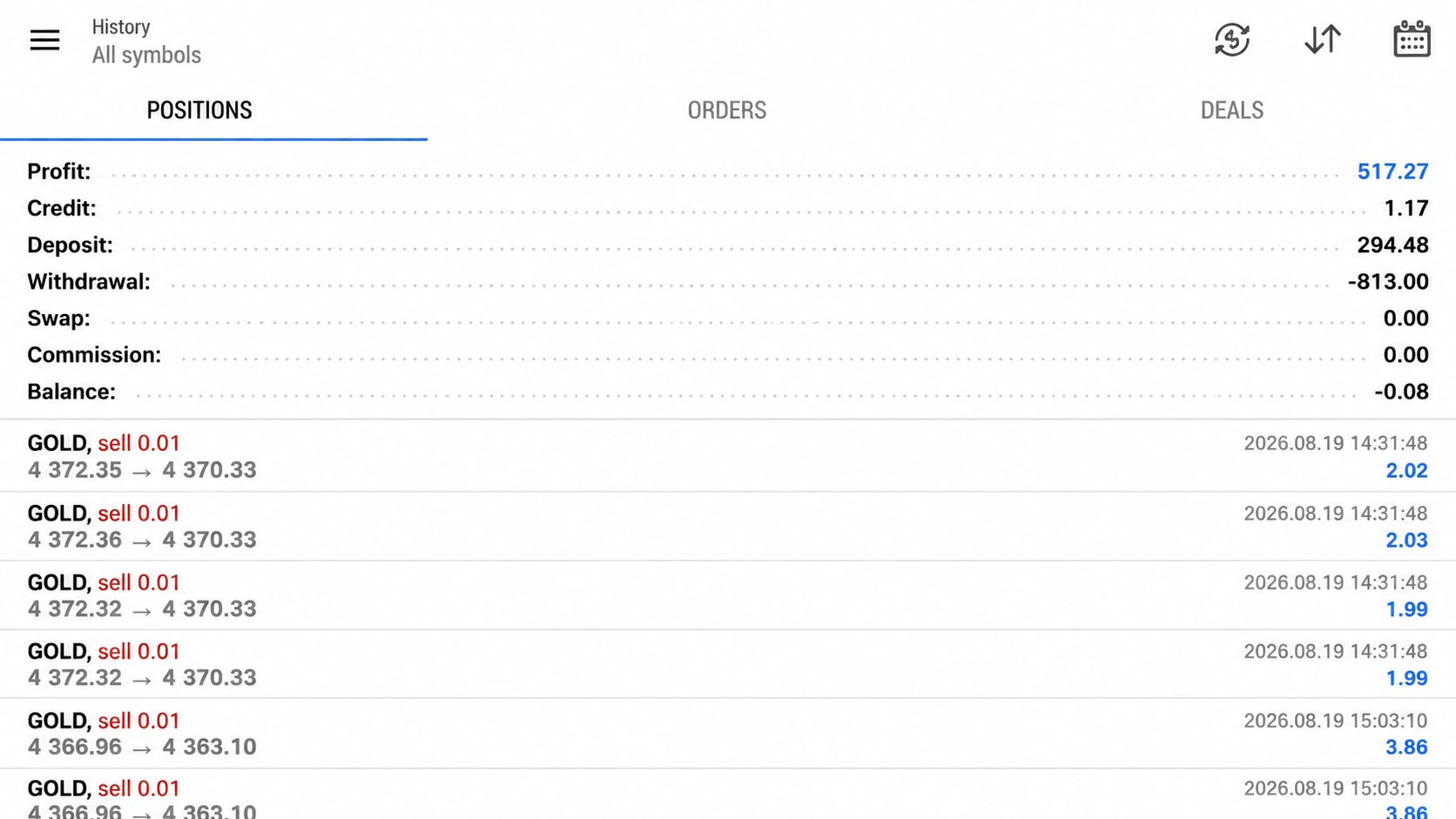Tap the Withdrawal value -813.00
The height and width of the screenshot is (819, 1456).
1388,282
